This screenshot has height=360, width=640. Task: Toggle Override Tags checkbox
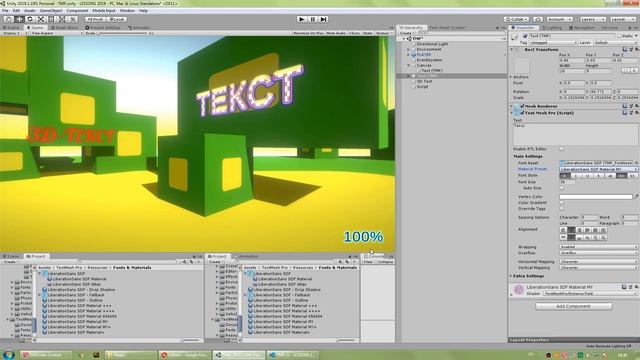[562, 209]
